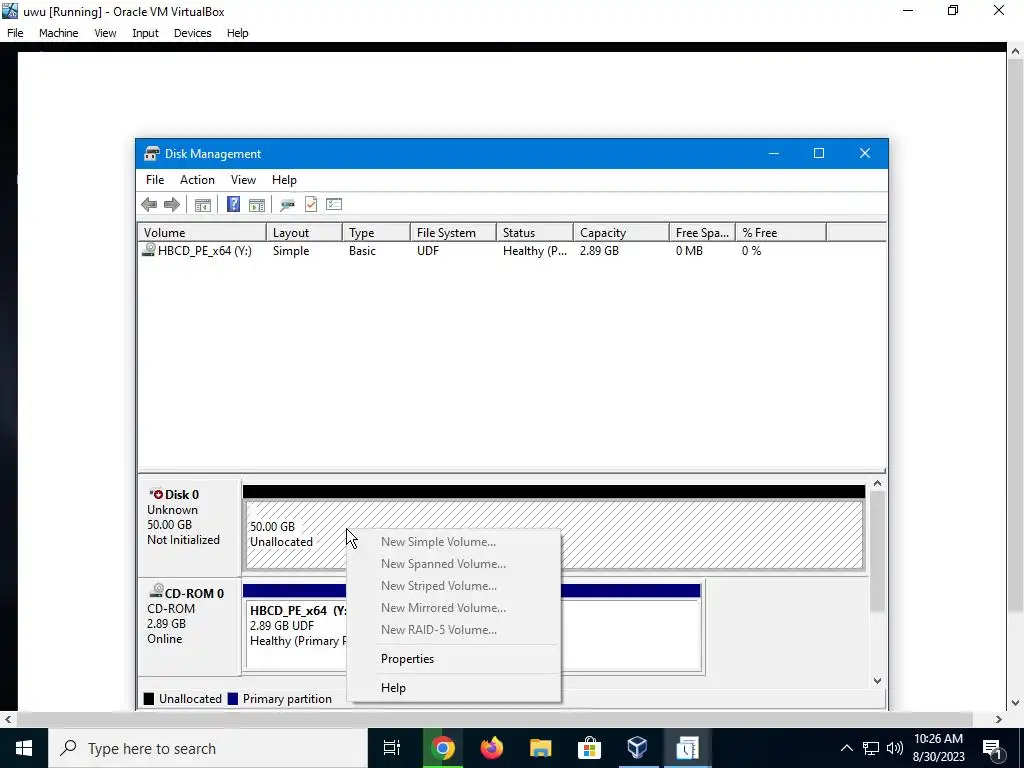Open the Windows Start button
The height and width of the screenshot is (768, 1024).
pos(24,748)
